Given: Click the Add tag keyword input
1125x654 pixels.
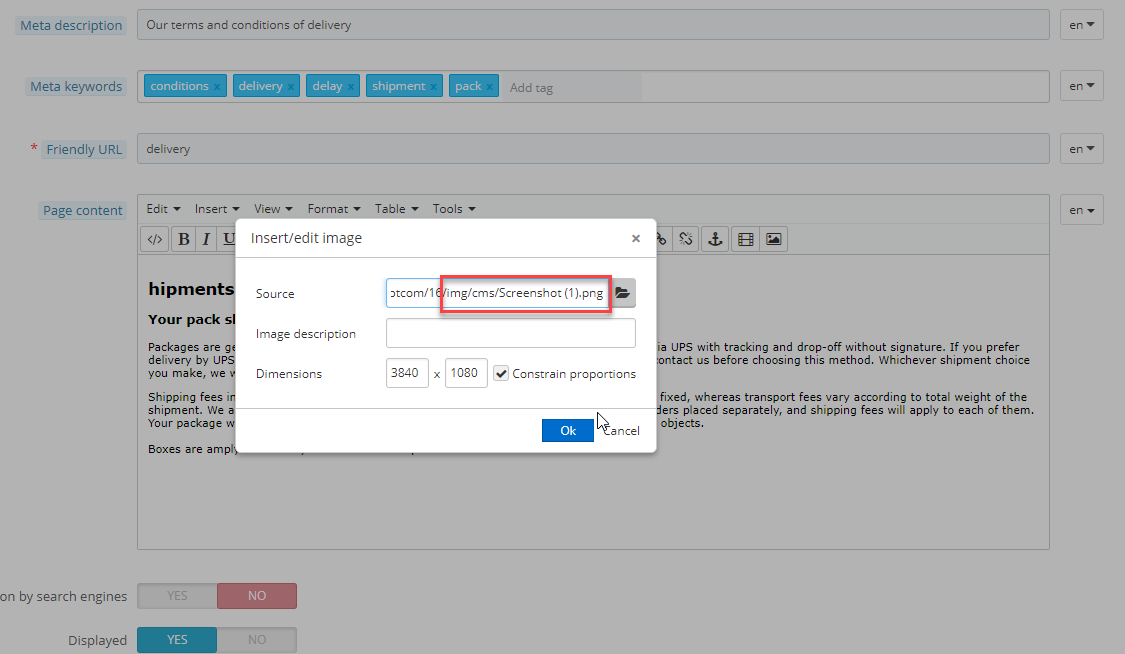Looking at the screenshot, I should pyautogui.click(x=574, y=87).
